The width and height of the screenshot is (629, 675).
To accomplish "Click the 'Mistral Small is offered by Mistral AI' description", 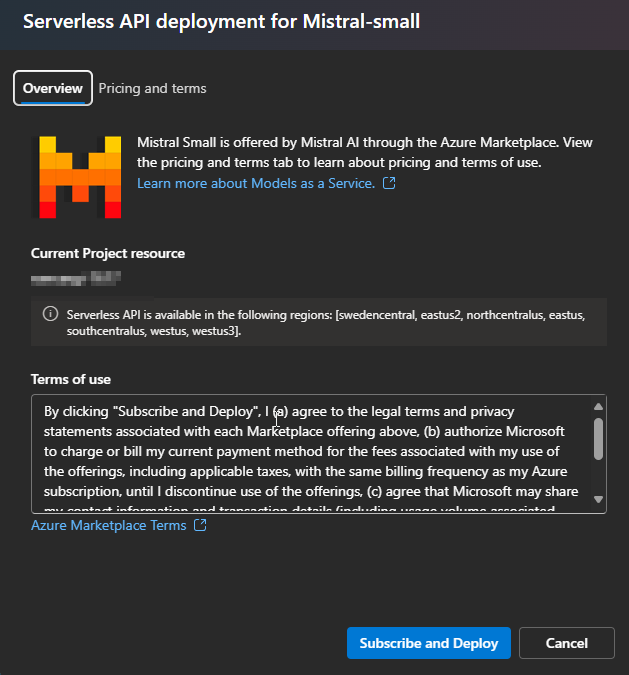I will tap(365, 152).
